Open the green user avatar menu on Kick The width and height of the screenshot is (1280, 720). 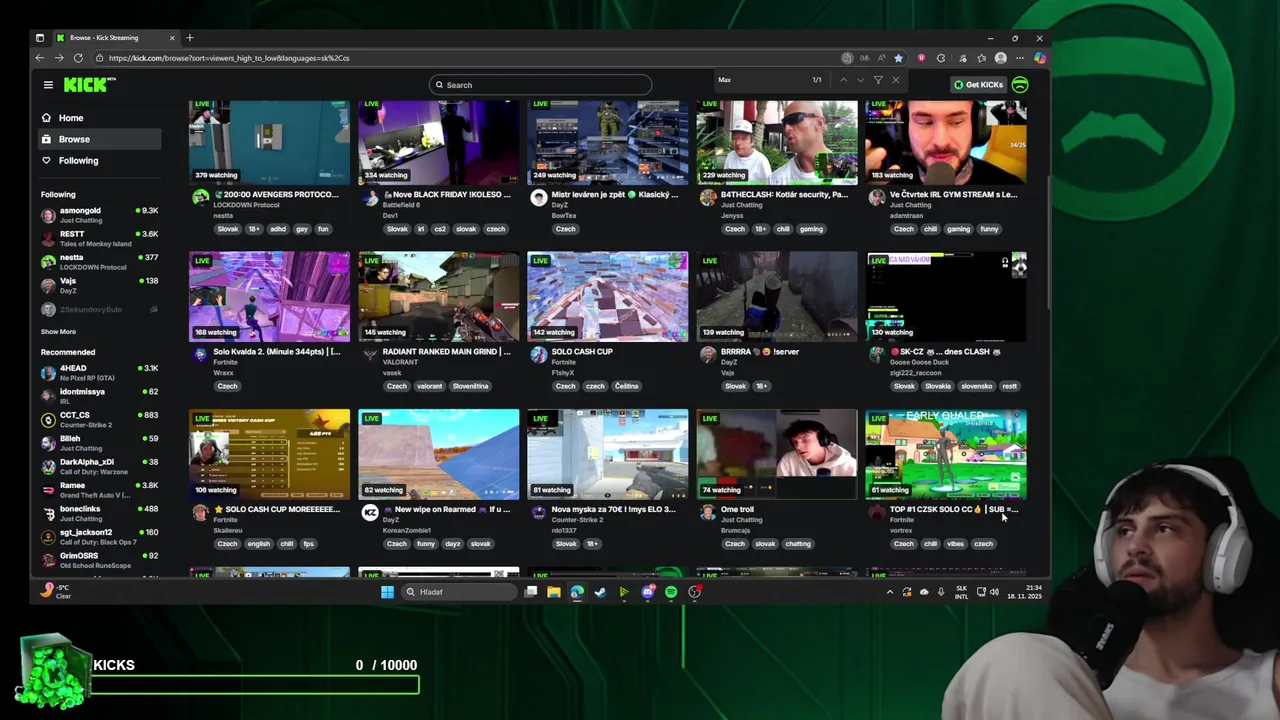1020,85
